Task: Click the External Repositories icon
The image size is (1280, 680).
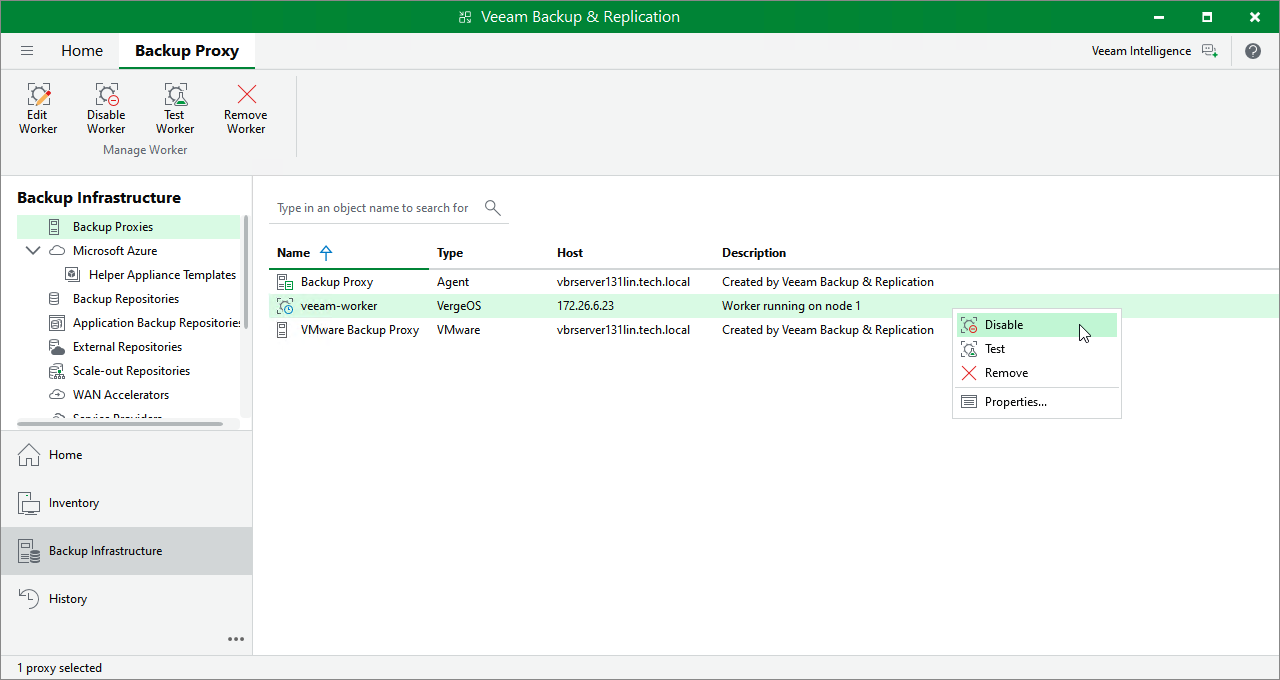Action: pyautogui.click(x=56, y=347)
